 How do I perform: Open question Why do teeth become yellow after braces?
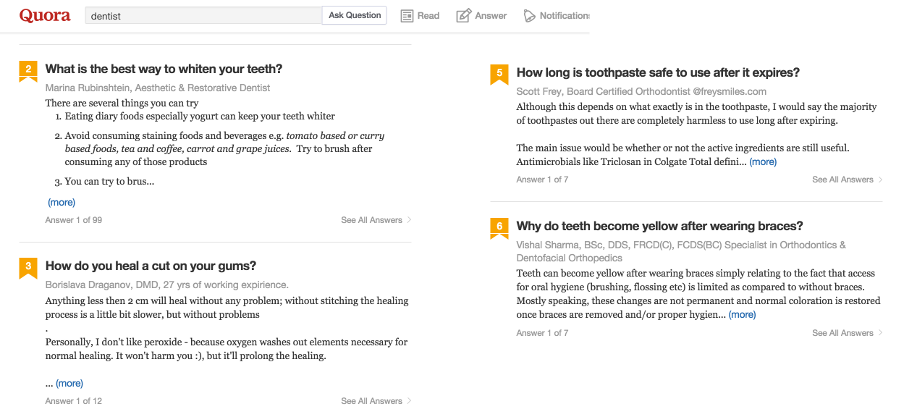(660, 225)
